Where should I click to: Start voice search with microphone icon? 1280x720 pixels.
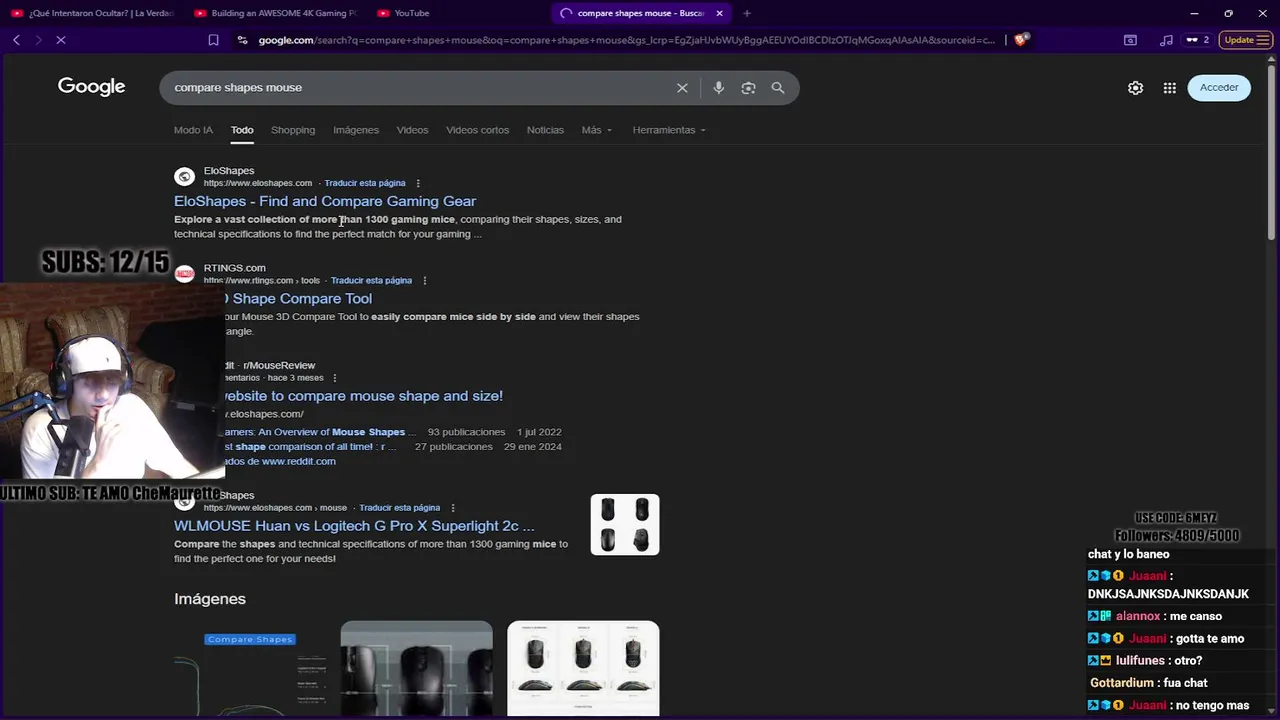click(x=718, y=88)
